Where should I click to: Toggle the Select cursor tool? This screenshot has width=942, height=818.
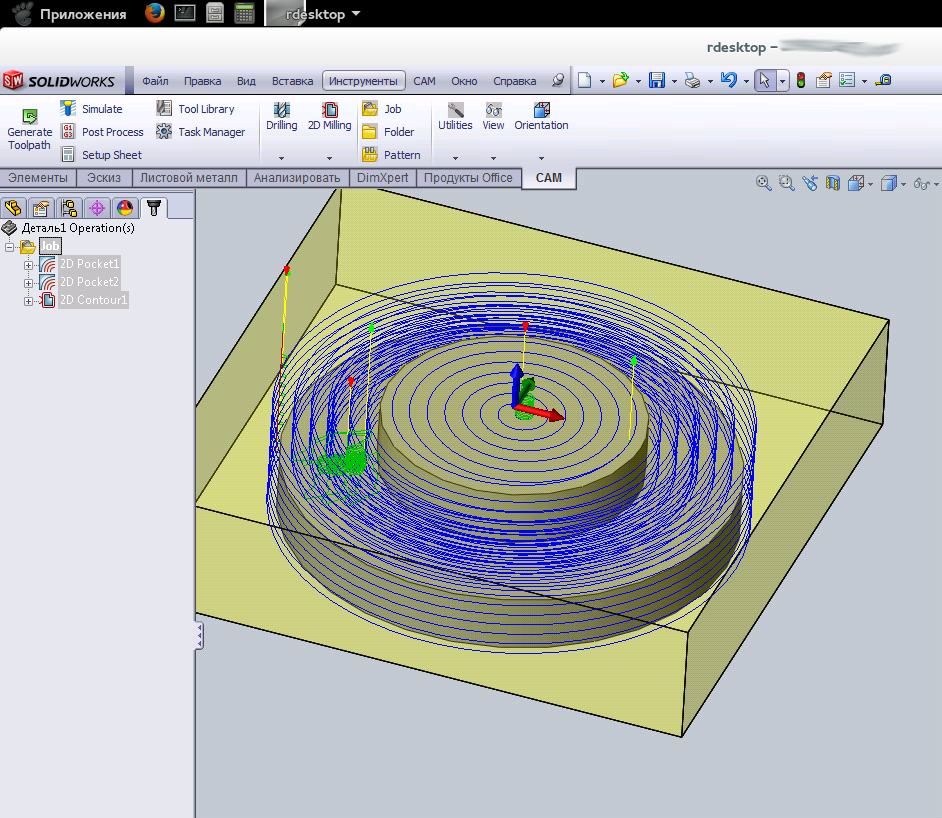(x=764, y=81)
